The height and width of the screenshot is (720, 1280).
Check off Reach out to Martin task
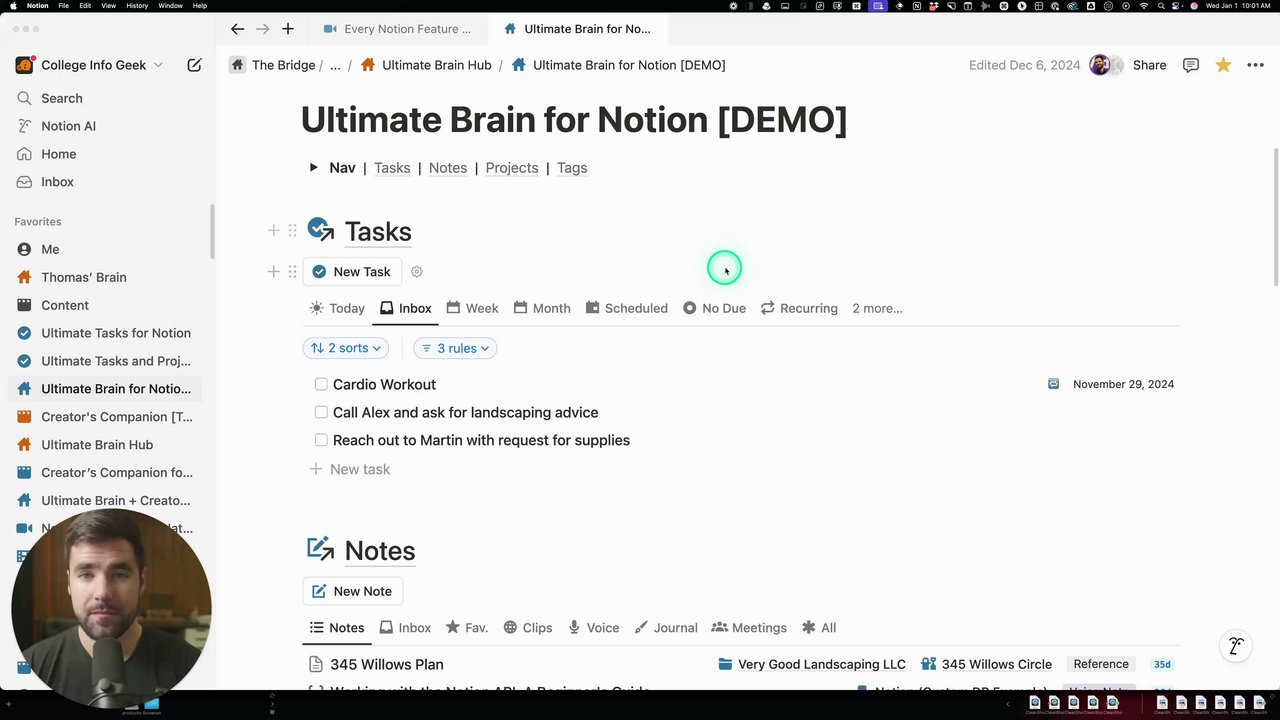[x=321, y=440]
